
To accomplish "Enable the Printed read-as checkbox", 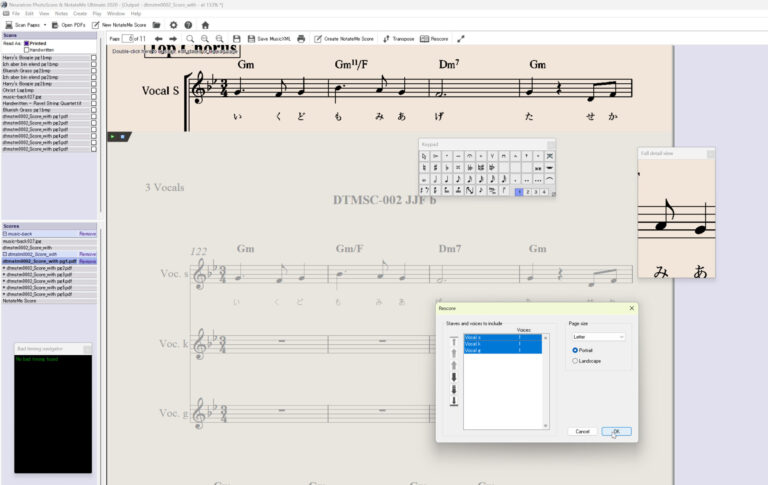I will pos(26,44).
